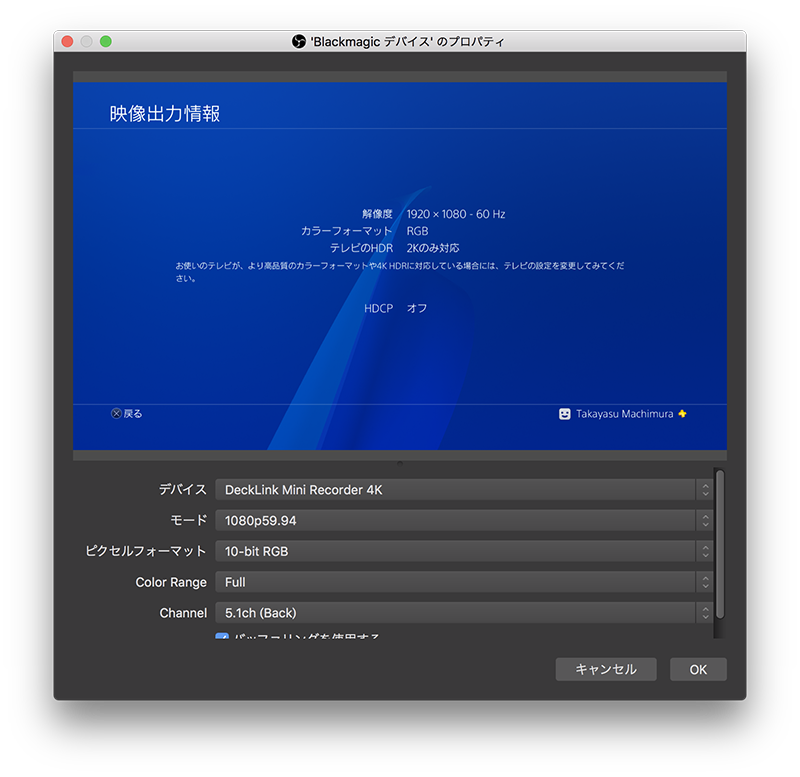Close the properties window with red button
Image resolution: width=800 pixels, height=777 pixels.
67,41
